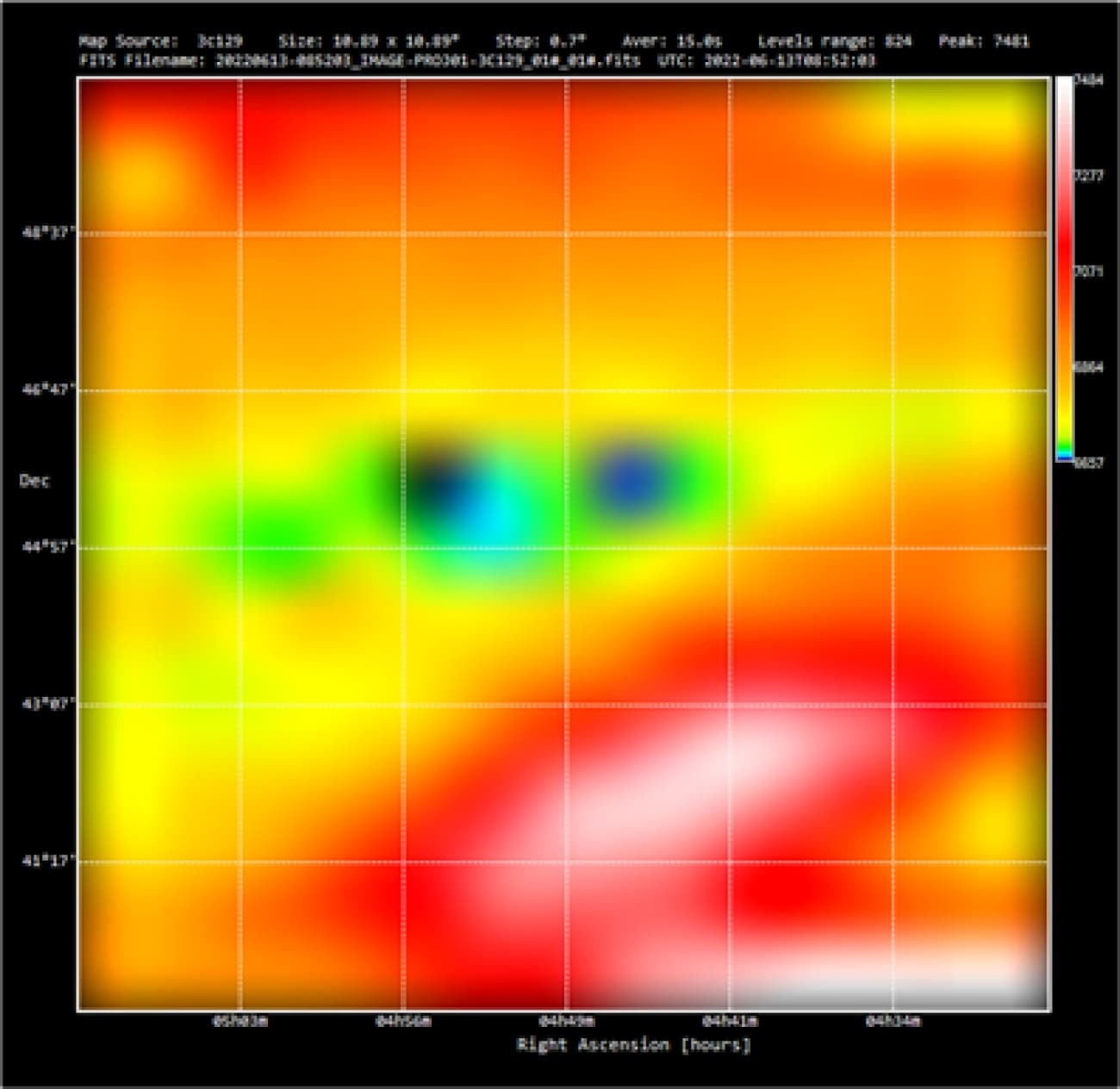Click the 04h41m right ascension tick label
Screen dimensions: 1120x1089
point(730,1021)
